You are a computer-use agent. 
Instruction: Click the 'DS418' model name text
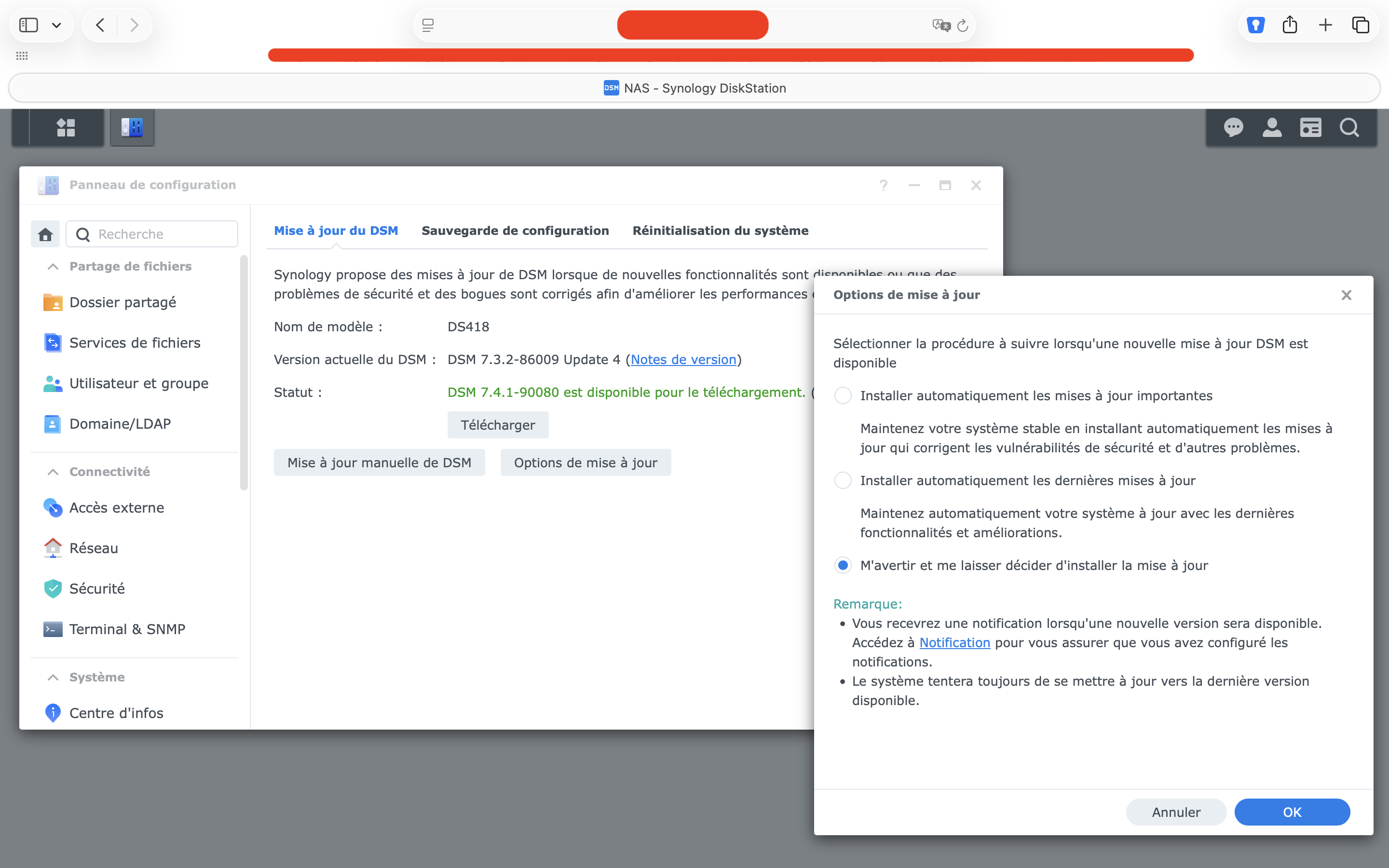click(x=468, y=326)
